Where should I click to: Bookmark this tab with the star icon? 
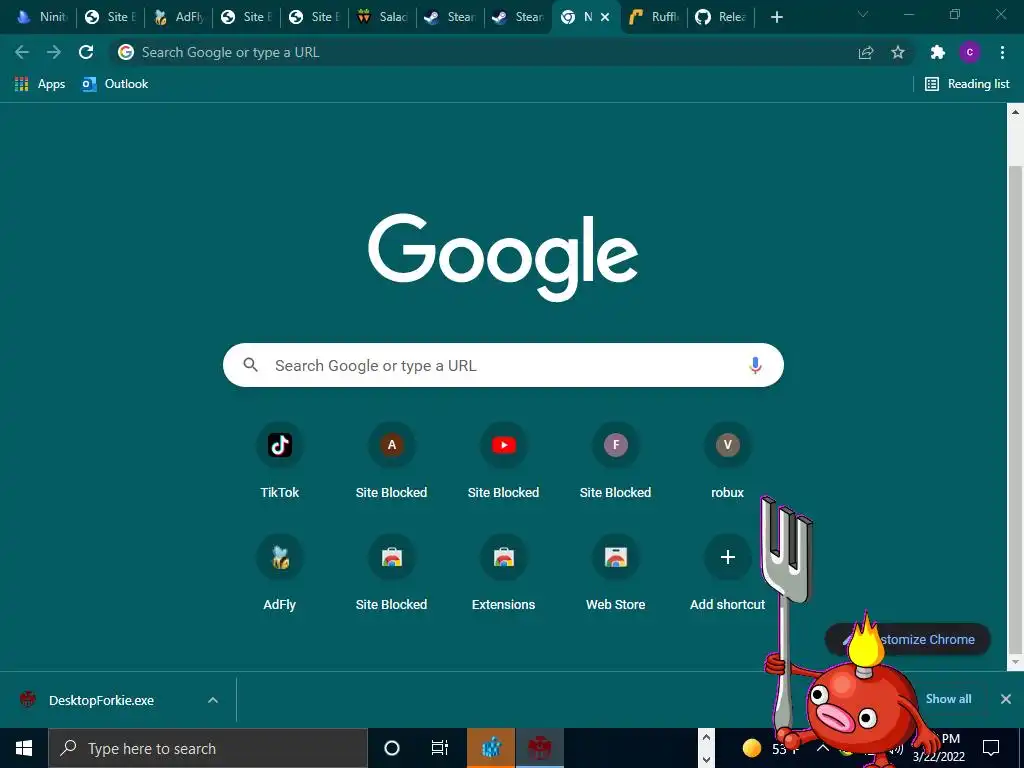pos(898,52)
